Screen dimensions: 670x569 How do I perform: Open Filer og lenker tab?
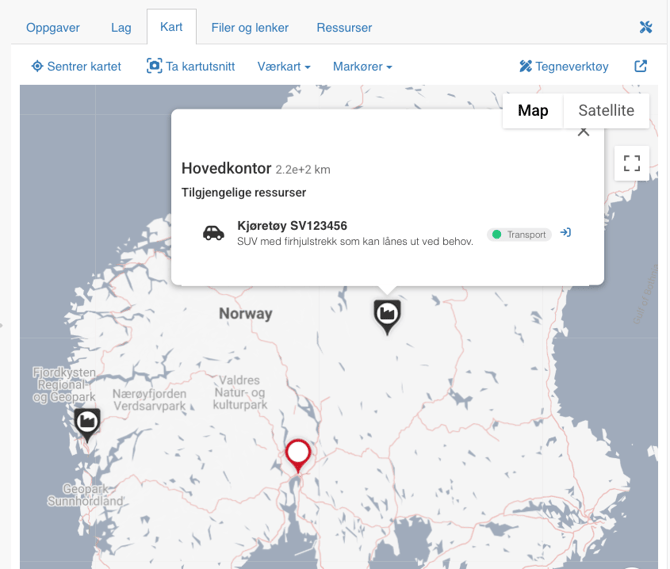click(250, 28)
